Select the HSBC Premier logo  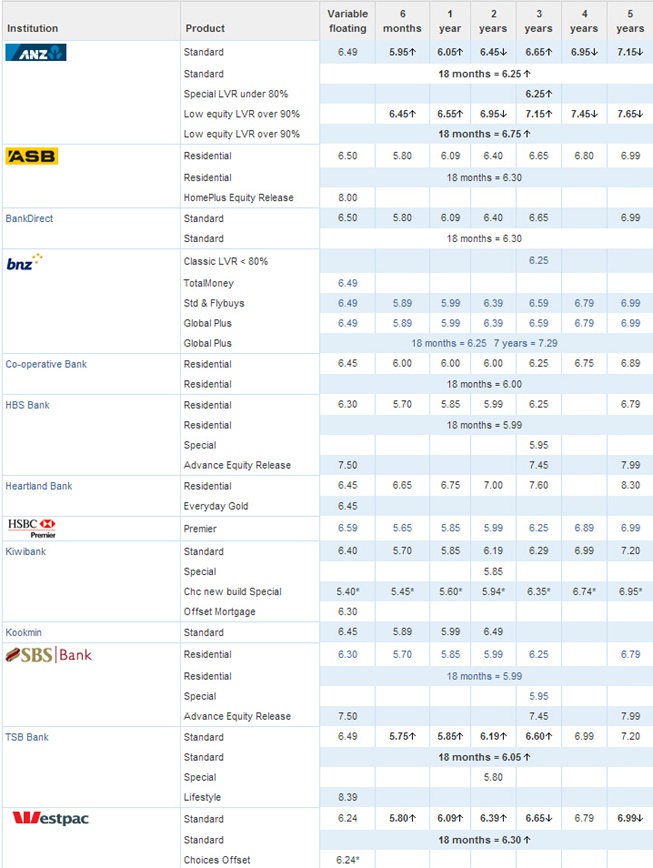point(30,528)
